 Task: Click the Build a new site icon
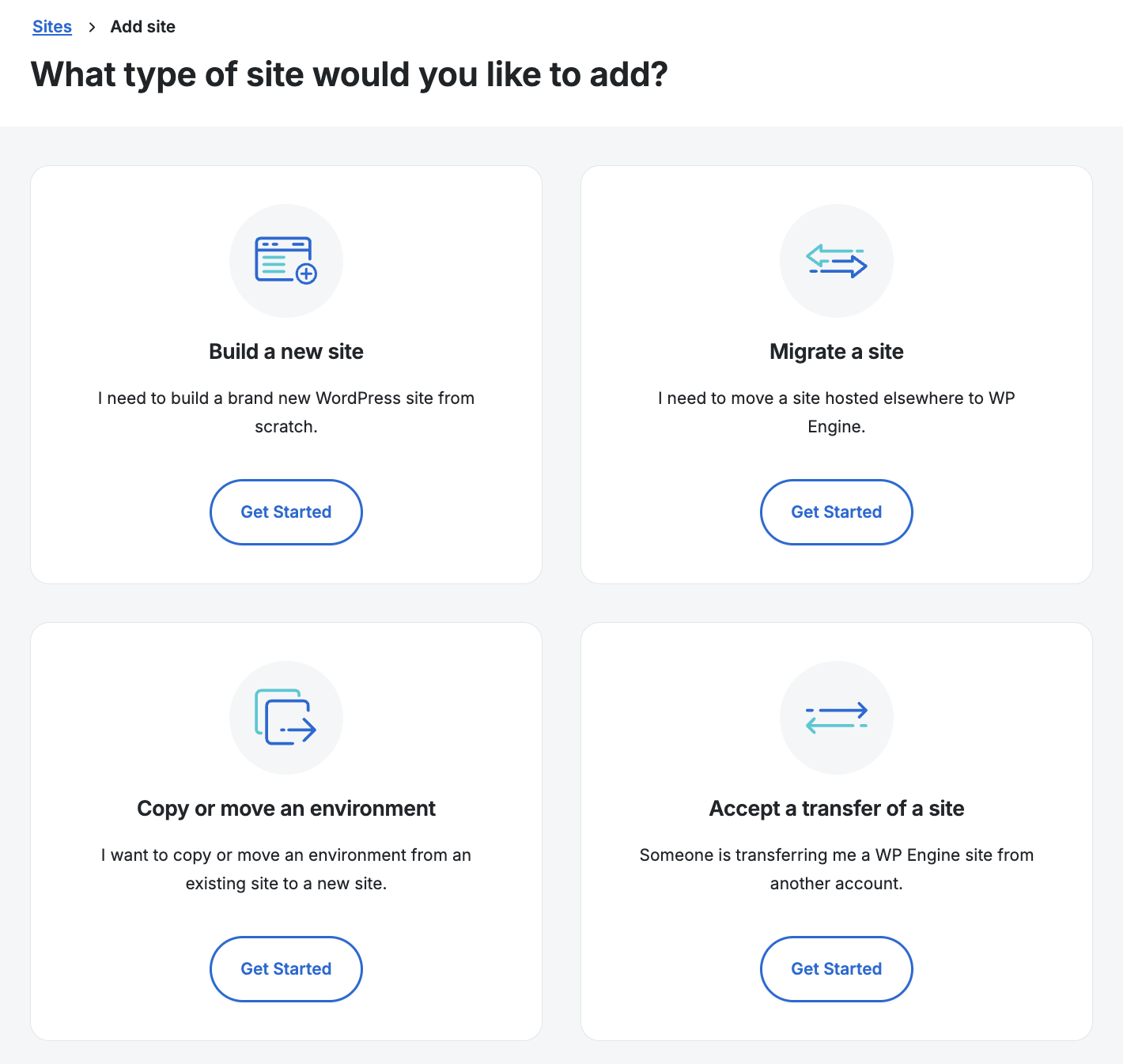click(x=285, y=260)
